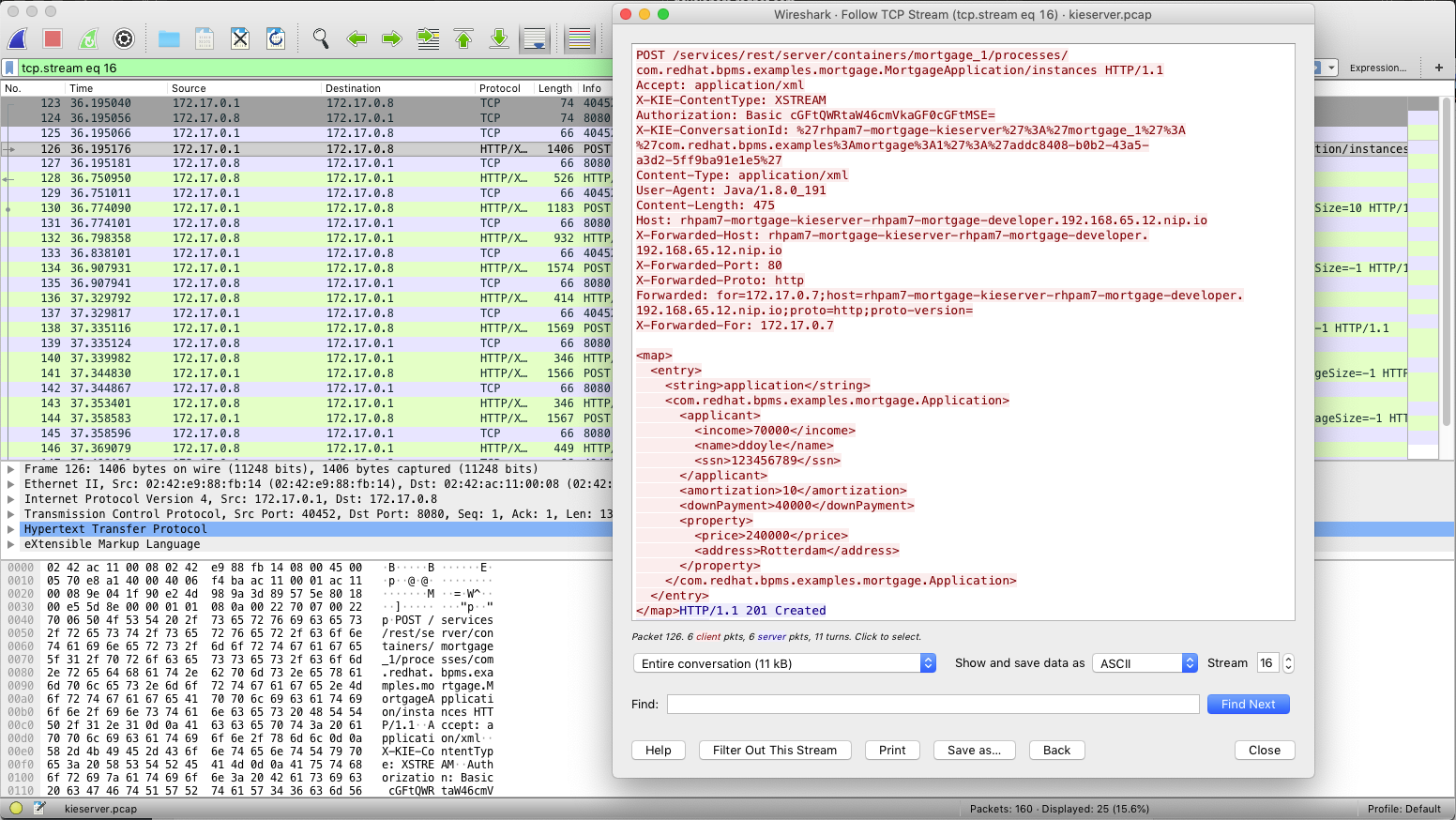Expand the Ethernet II details row

tap(10, 484)
